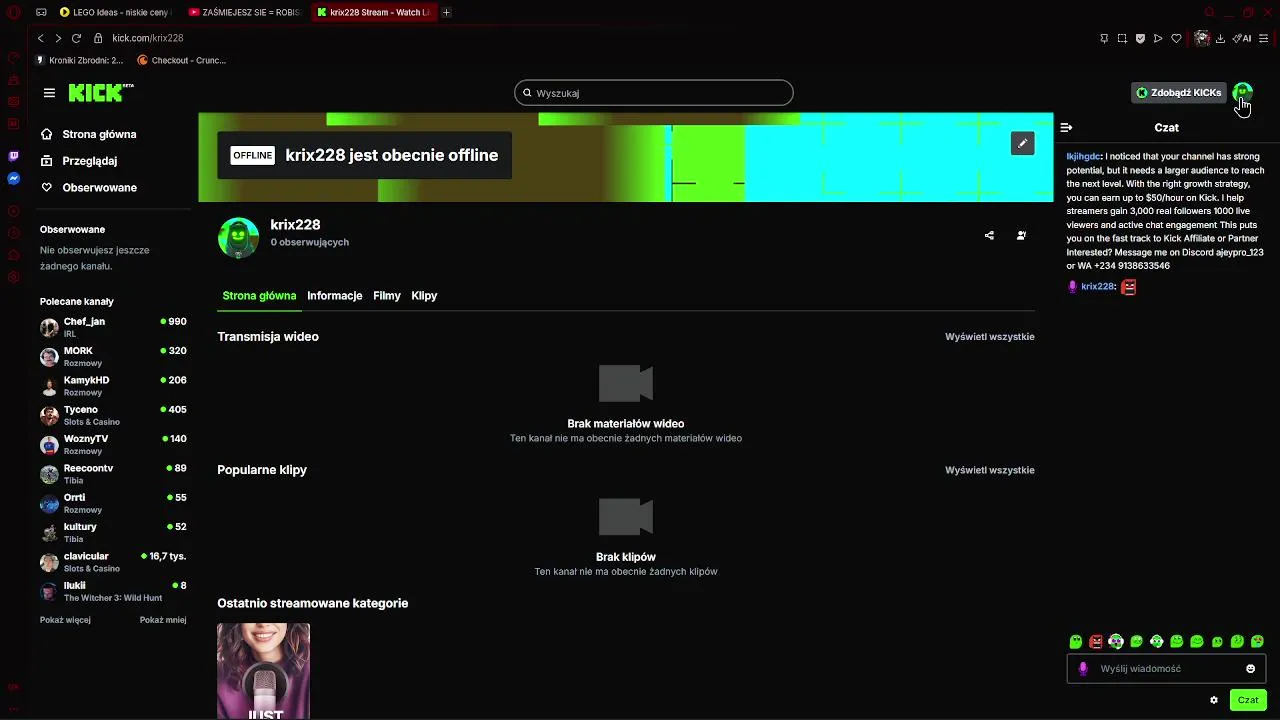The image size is (1280, 720).
Task: Switch to the LEGO Ideas tab
Action: [114, 12]
